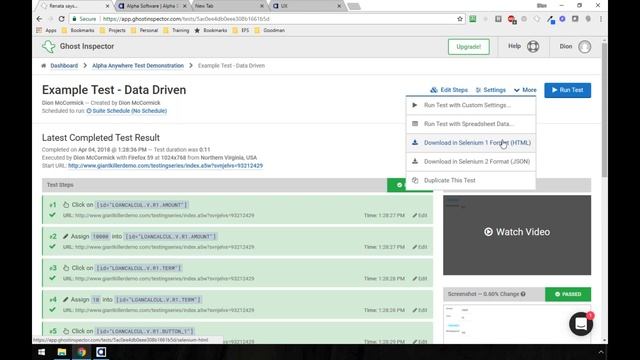Image resolution: width=640 pixels, height=360 pixels.
Task: Open the Training bookmark folder
Action: pyautogui.click(x=176, y=30)
